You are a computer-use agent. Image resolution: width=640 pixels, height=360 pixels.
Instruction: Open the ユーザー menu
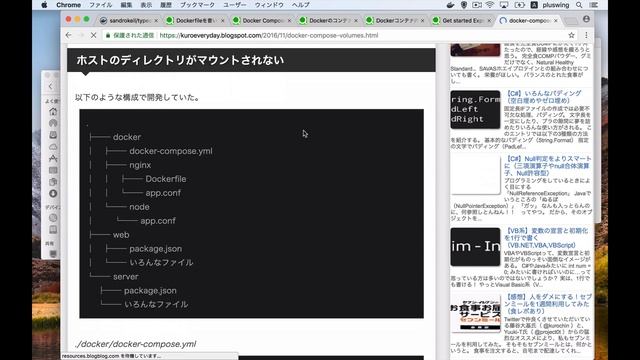(235, 5)
